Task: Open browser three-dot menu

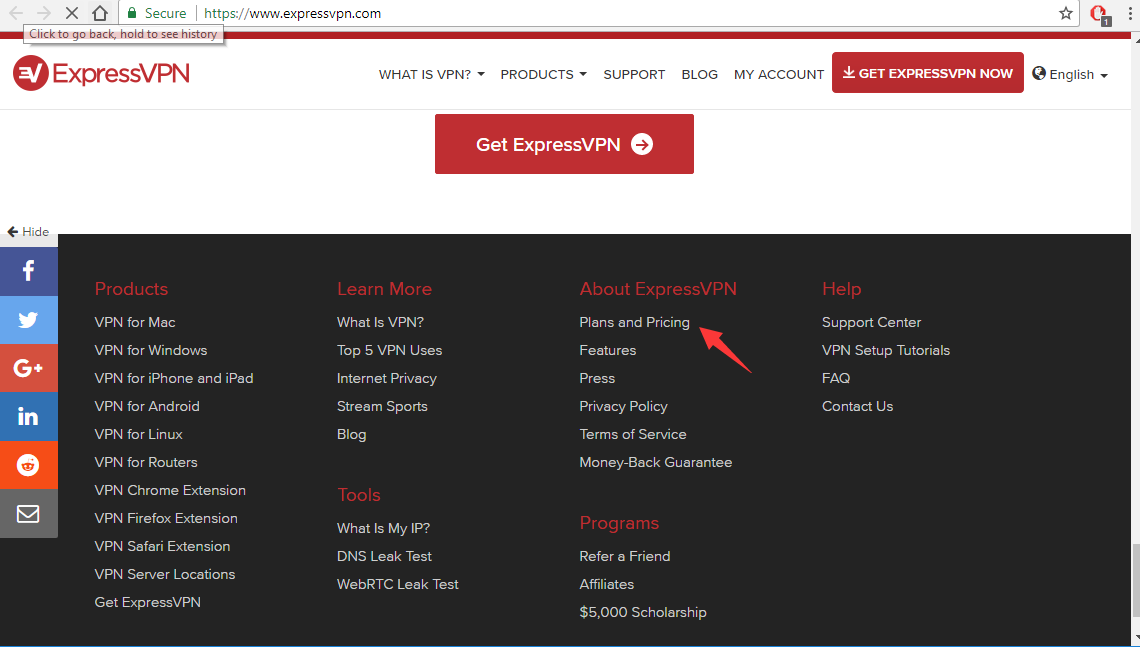Action: [x=1129, y=13]
